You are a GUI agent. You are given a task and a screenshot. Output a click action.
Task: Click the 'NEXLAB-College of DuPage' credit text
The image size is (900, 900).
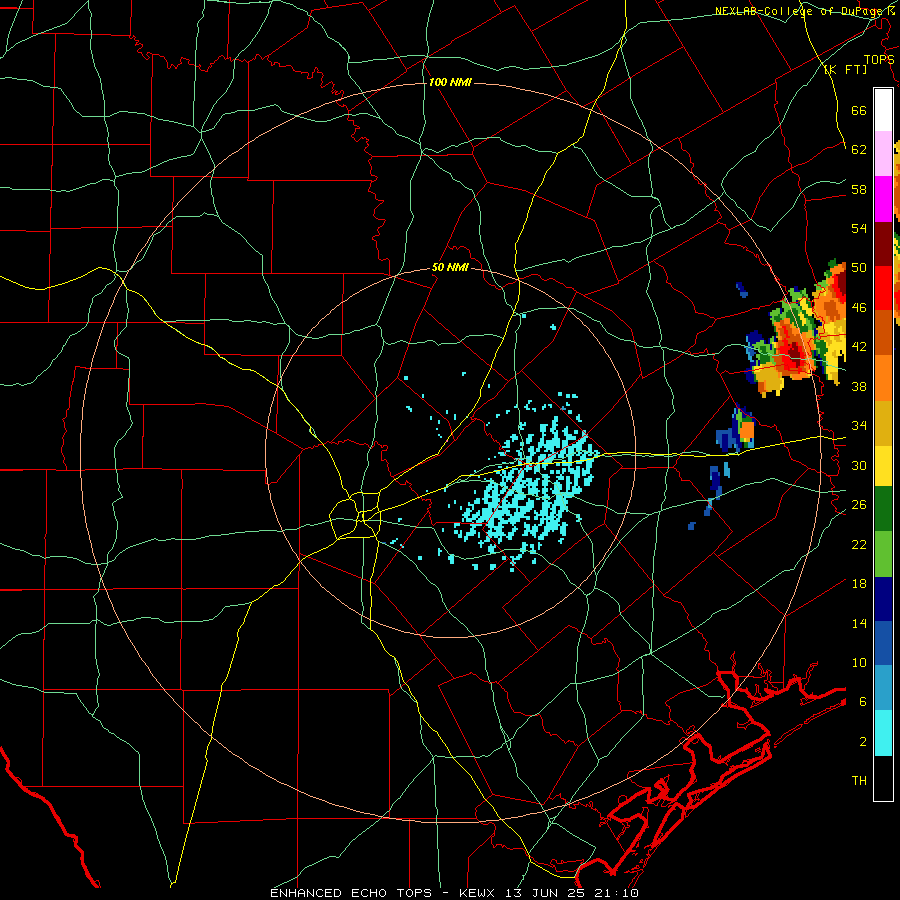tap(800, 11)
